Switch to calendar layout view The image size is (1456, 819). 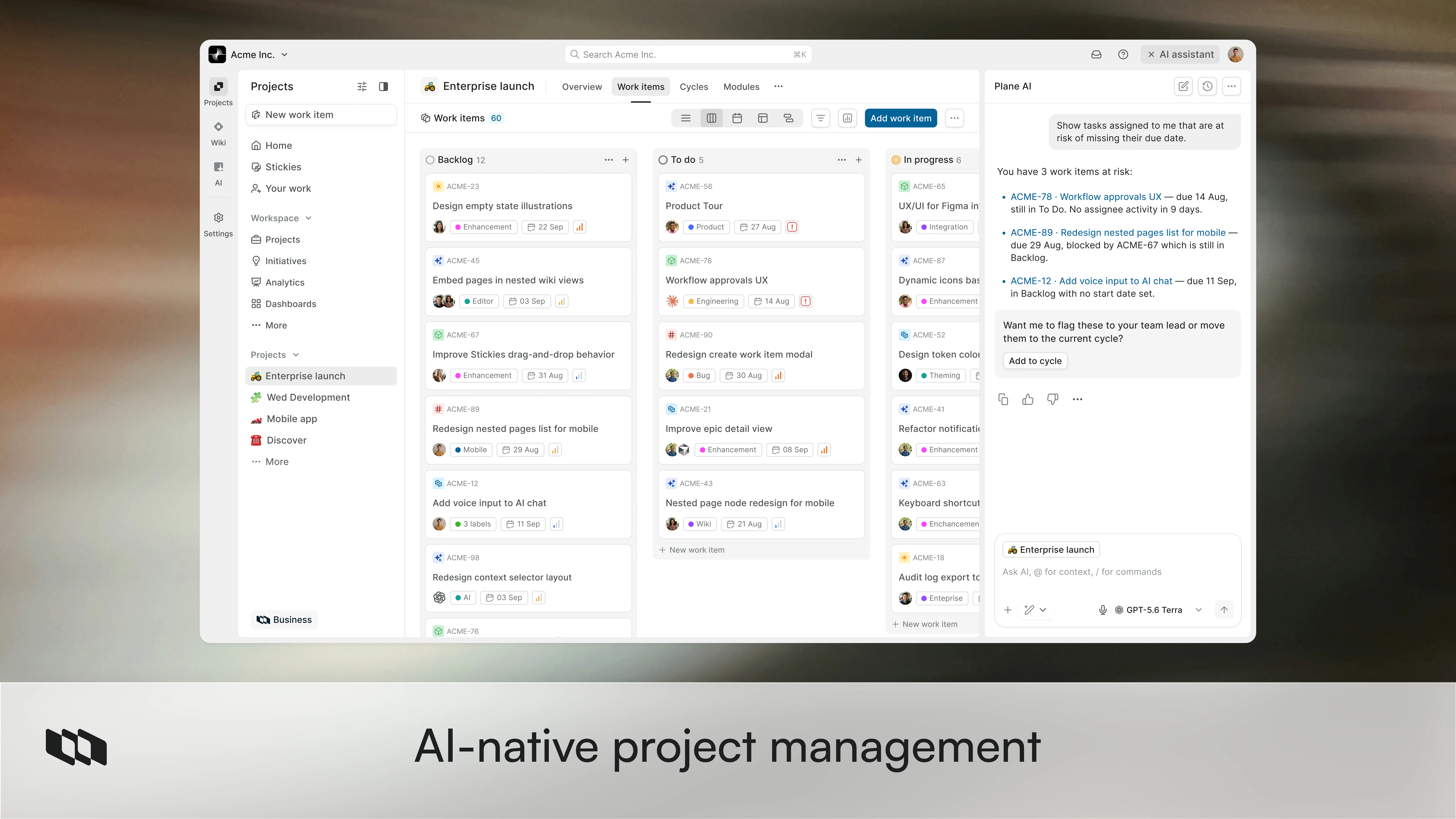pos(737,118)
